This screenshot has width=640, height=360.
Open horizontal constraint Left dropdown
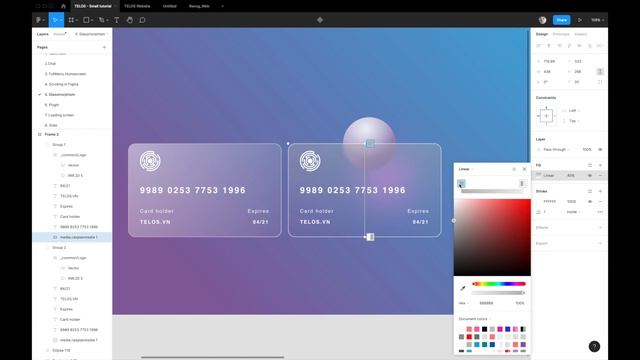(x=574, y=111)
